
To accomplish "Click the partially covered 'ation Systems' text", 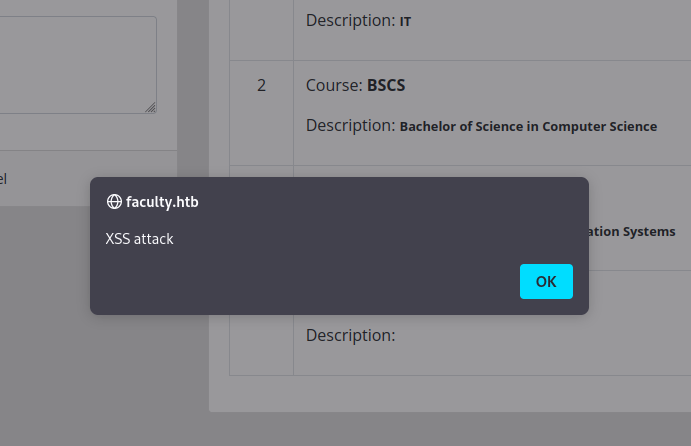I will (632, 232).
